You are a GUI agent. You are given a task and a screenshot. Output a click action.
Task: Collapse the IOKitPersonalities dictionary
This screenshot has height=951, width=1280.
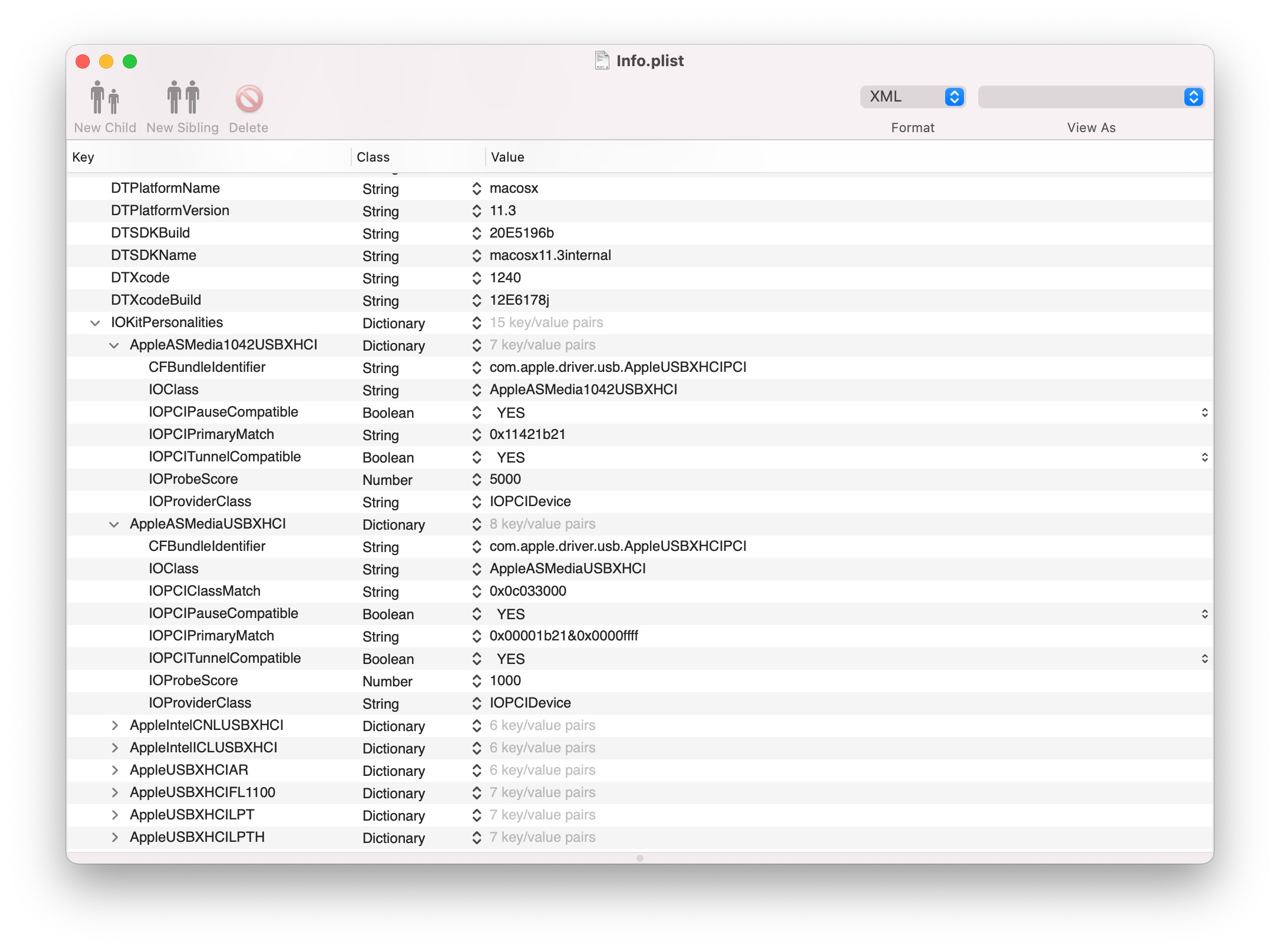tap(95, 323)
